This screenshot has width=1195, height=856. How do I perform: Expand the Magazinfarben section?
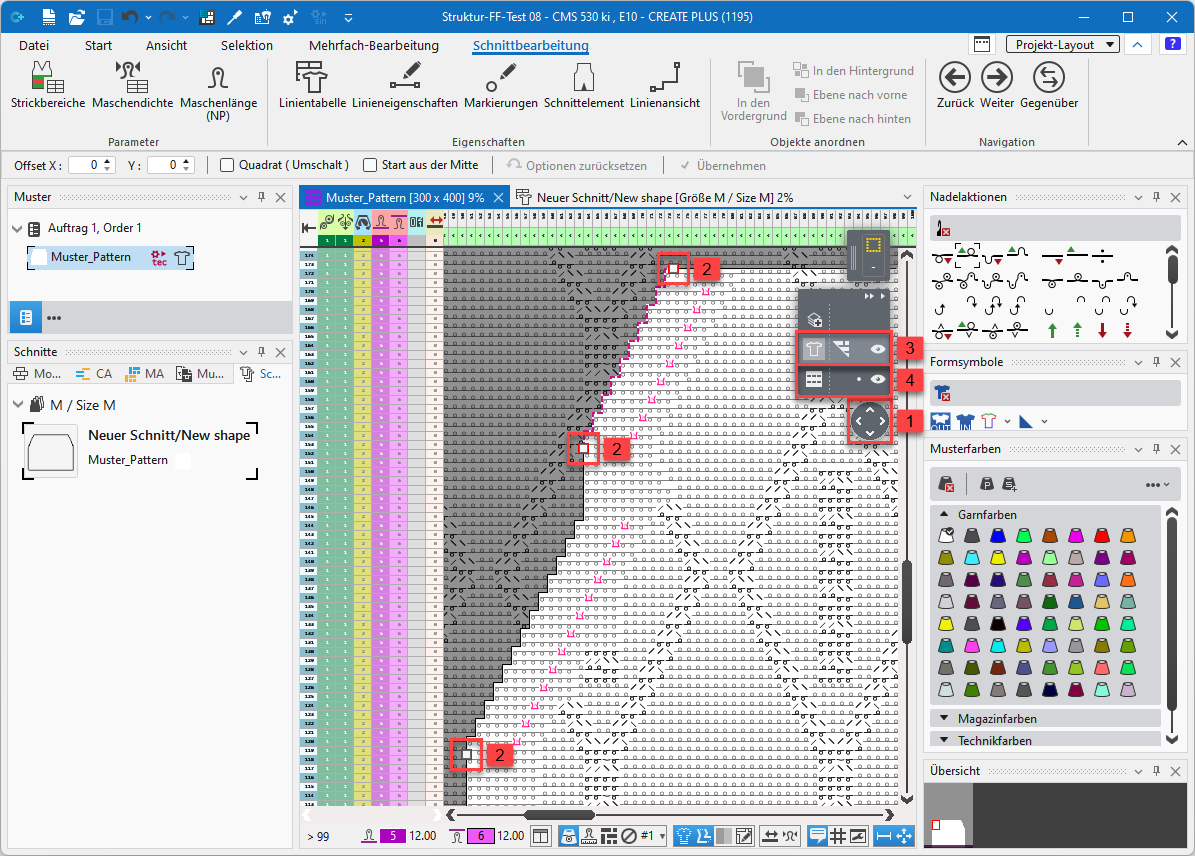pyautogui.click(x=945, y=719)
